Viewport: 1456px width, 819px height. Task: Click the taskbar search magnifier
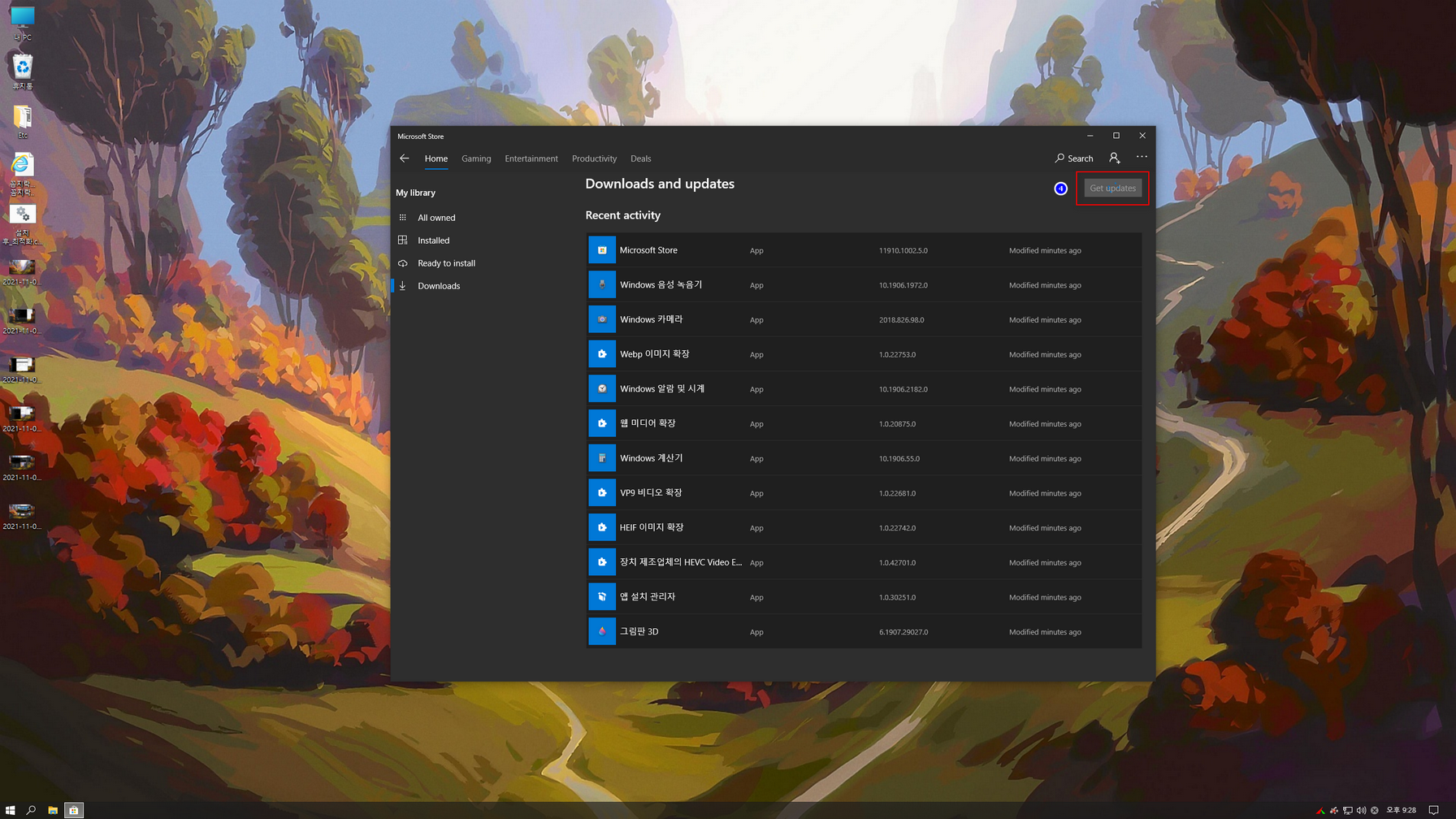tap(31, 810)
